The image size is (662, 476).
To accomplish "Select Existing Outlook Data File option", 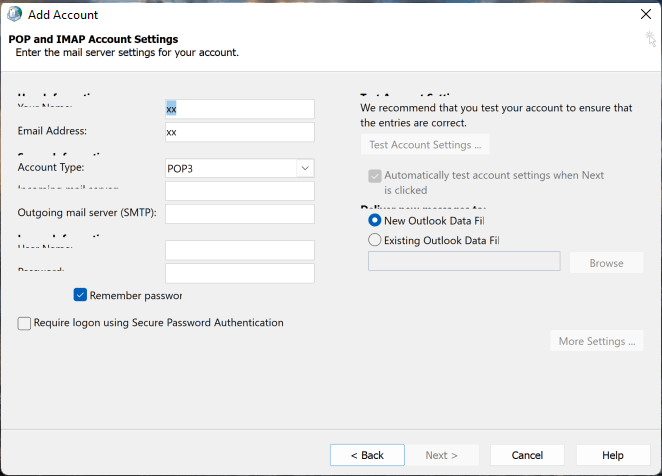I will pyautogui.click(x=375, y=240).
